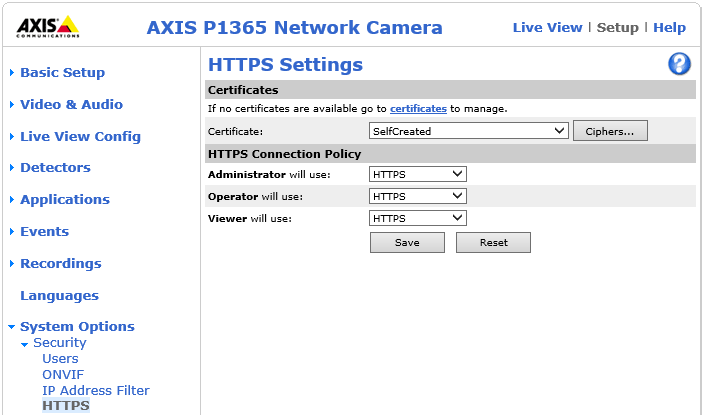Open the blue help question mark icon

[x=679, y=64]
